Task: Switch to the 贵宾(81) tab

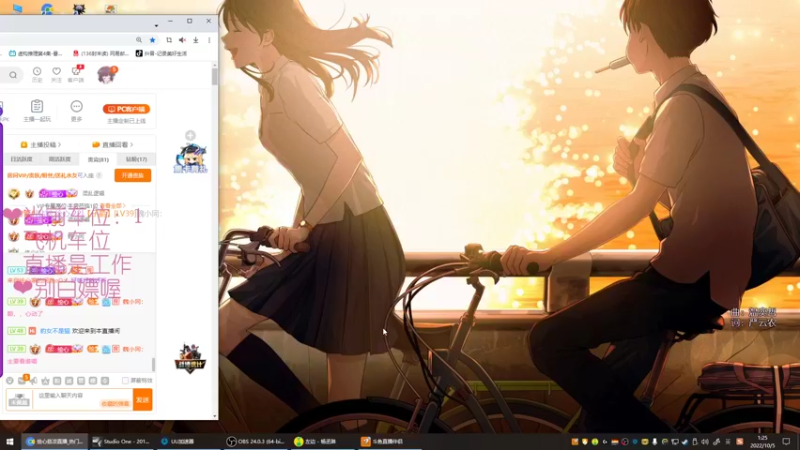Action: [x=98, y=159]
